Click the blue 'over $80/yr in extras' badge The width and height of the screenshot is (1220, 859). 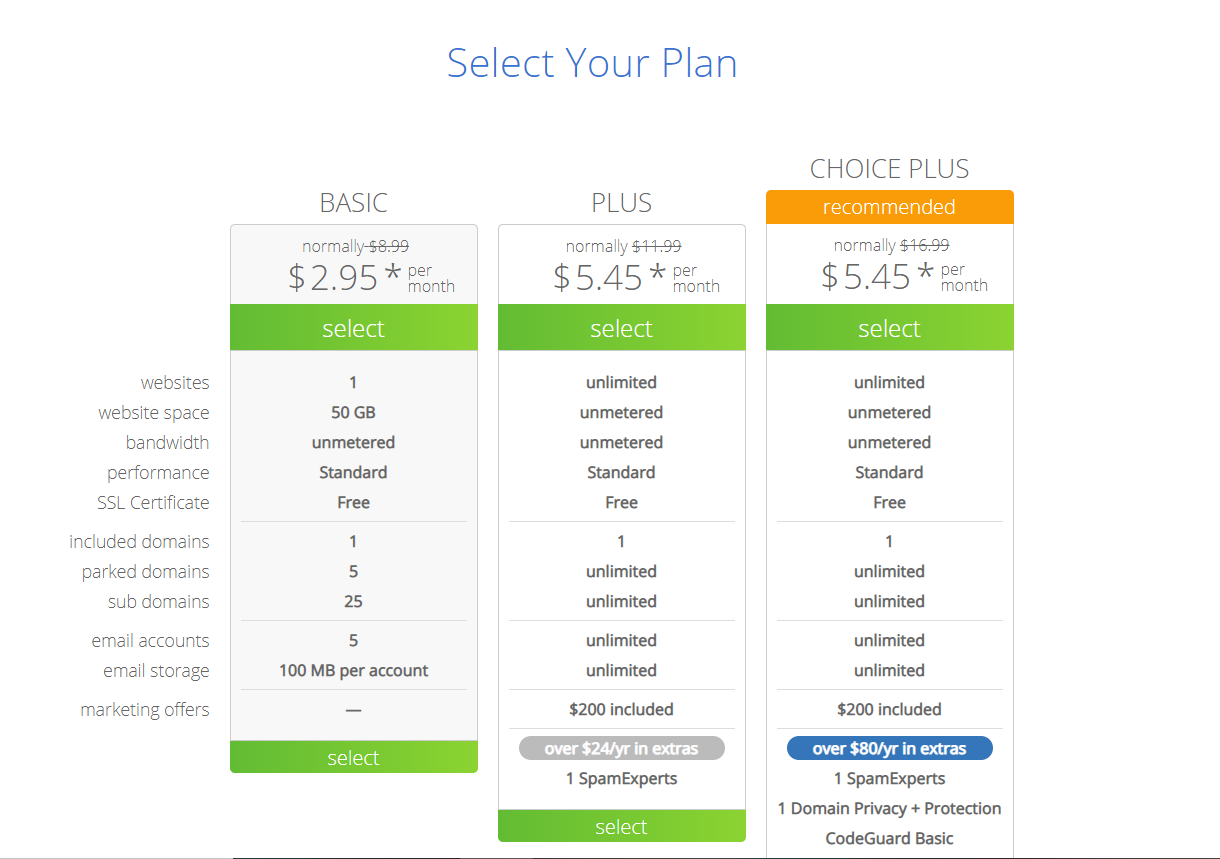click(x=890, y=748)
